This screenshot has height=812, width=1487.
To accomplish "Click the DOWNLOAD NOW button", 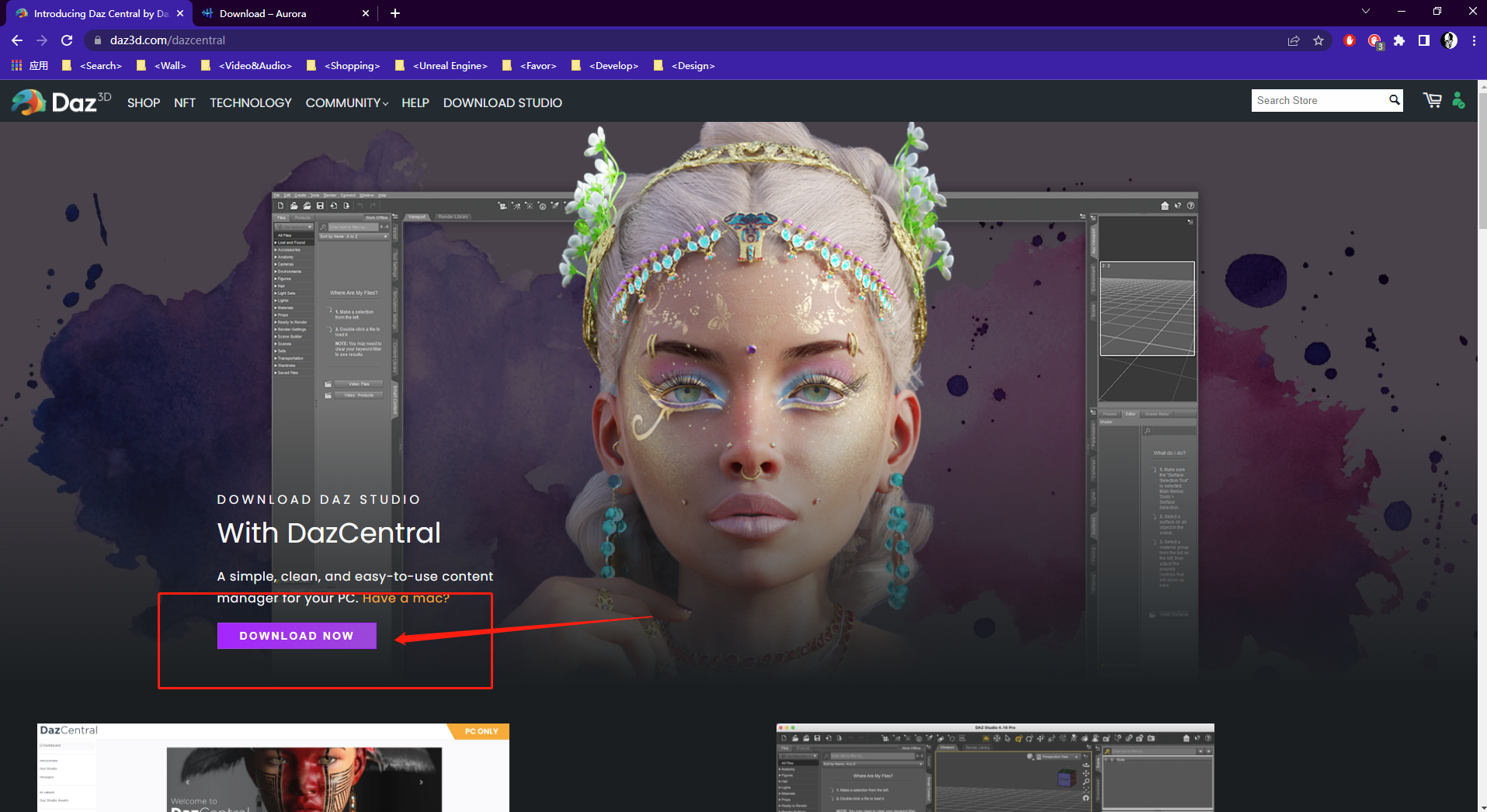I will tap(296, 635).
